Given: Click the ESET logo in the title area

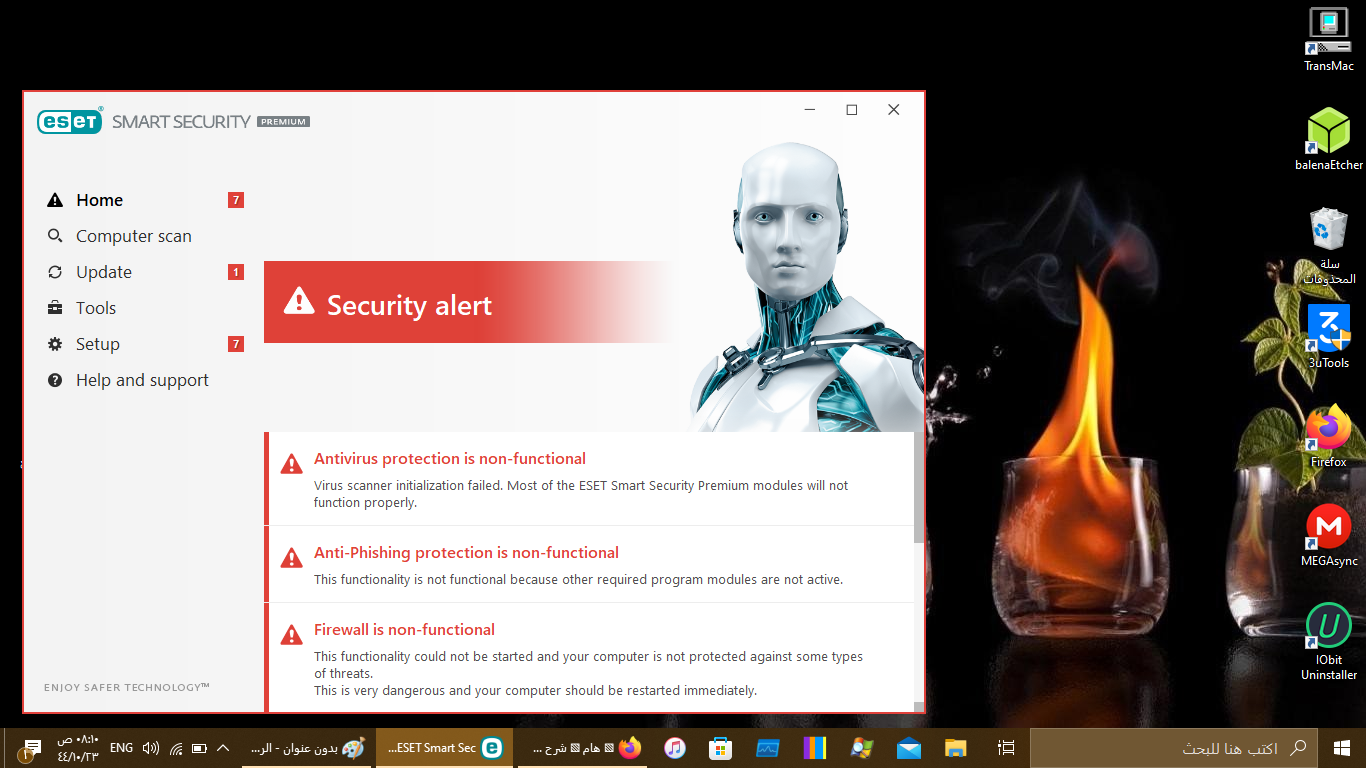Looking at the screenshot, I should click(x=70, y=121).
